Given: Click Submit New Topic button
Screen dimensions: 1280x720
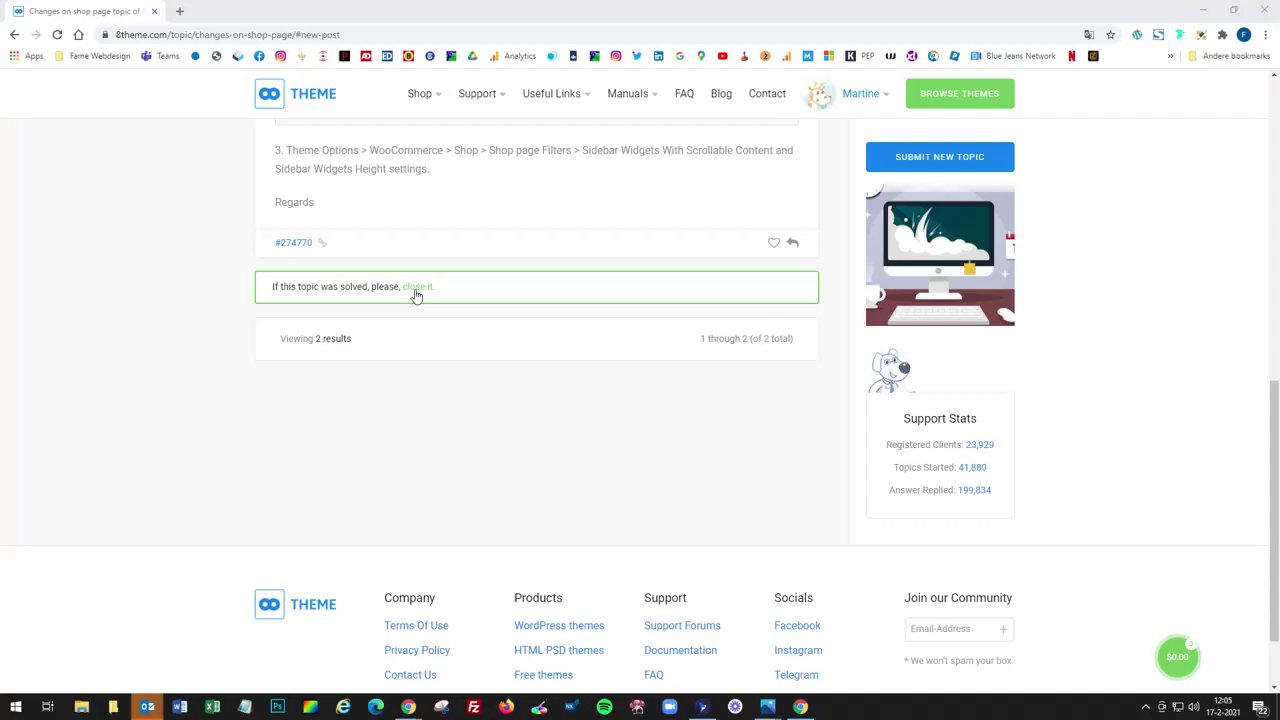Looking at the screenshot, I should [x=940, y=157].
